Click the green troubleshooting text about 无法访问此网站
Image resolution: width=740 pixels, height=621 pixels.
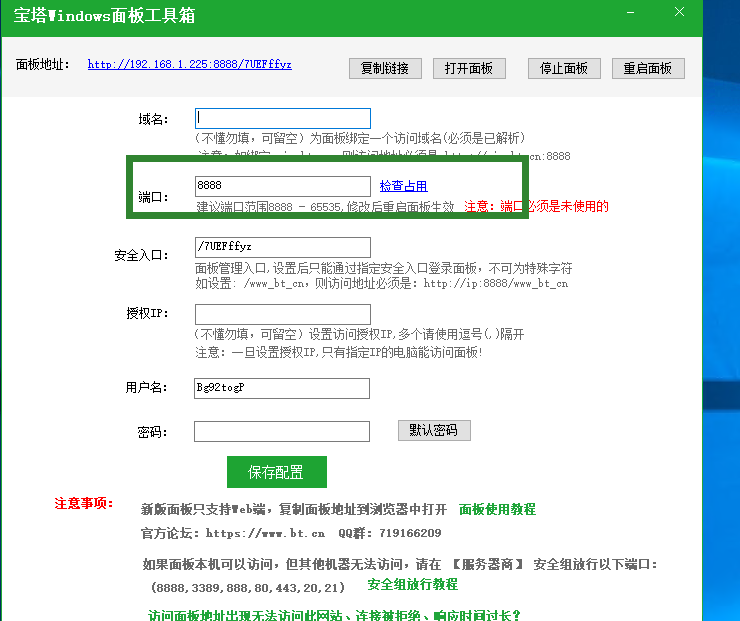pyautogui.click(x=334, y=615)
